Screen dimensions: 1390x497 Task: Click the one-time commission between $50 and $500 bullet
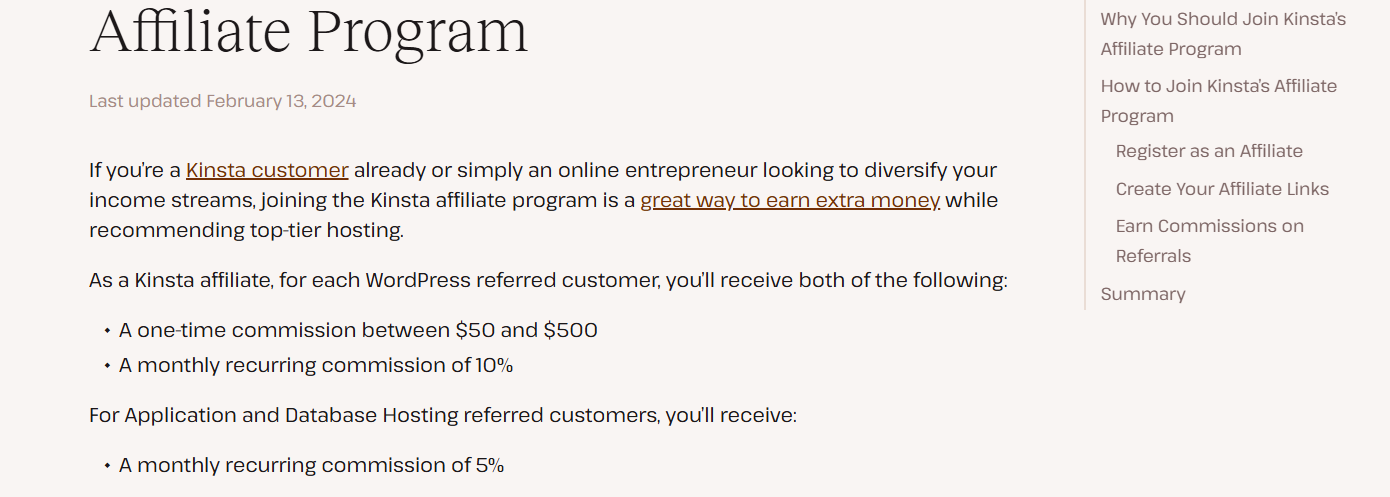pos(358,330)
